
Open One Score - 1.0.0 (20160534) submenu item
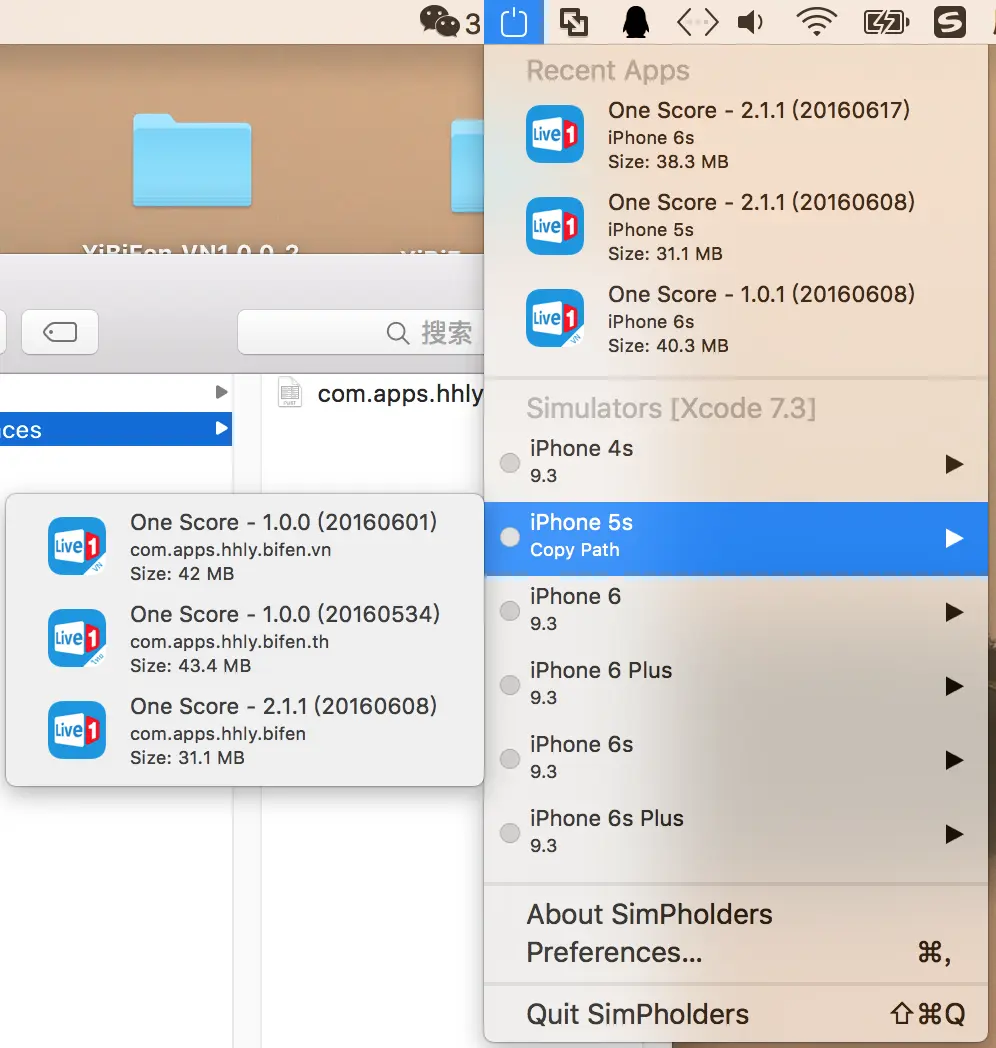coord(245,638)
